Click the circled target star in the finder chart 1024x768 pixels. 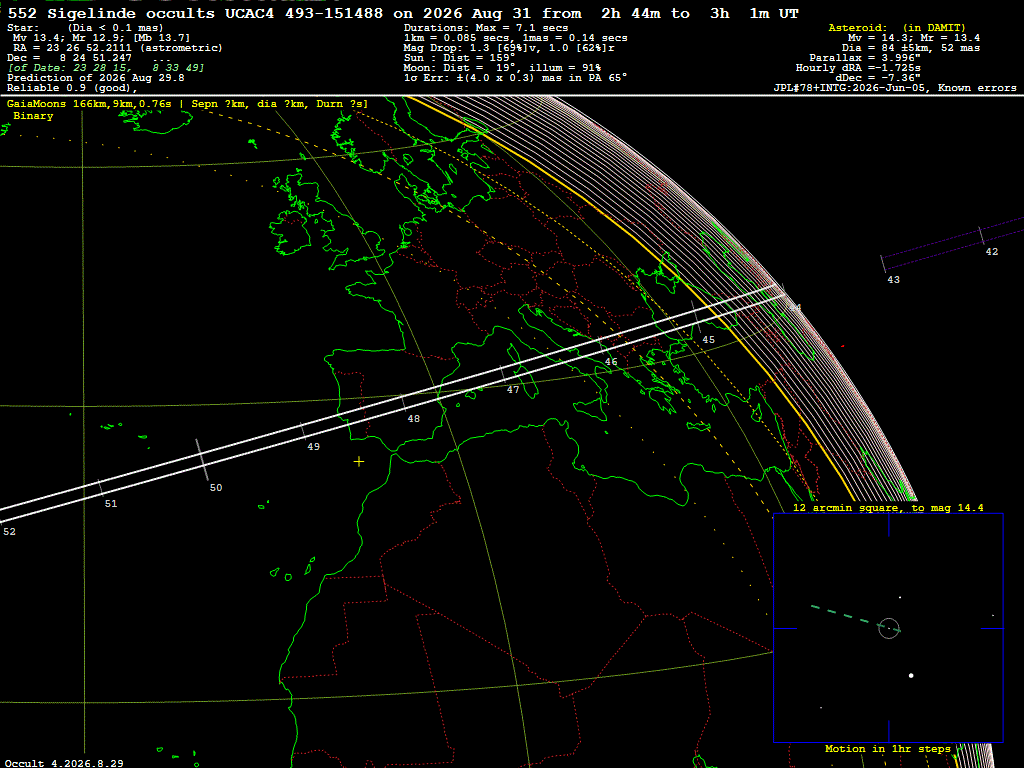[889, 628]
